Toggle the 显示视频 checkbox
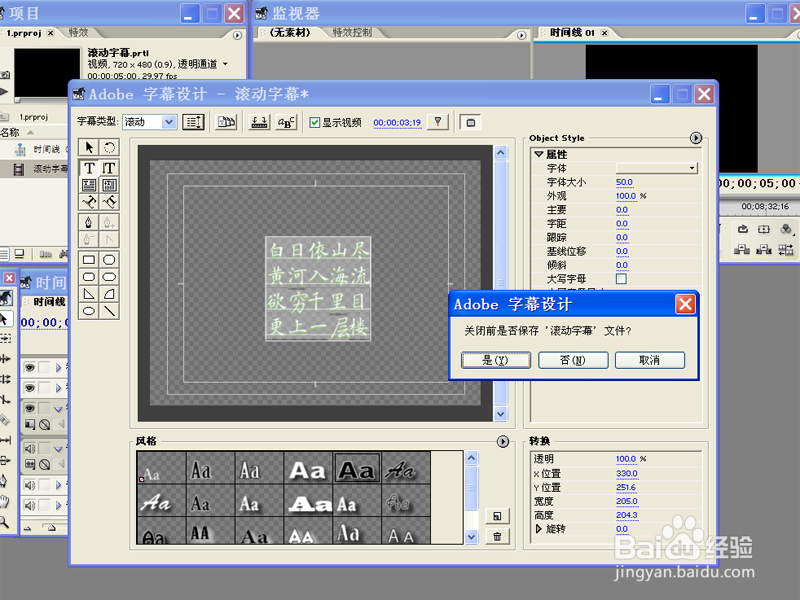Viewport: 800px width, 600px height. (315, 122)
